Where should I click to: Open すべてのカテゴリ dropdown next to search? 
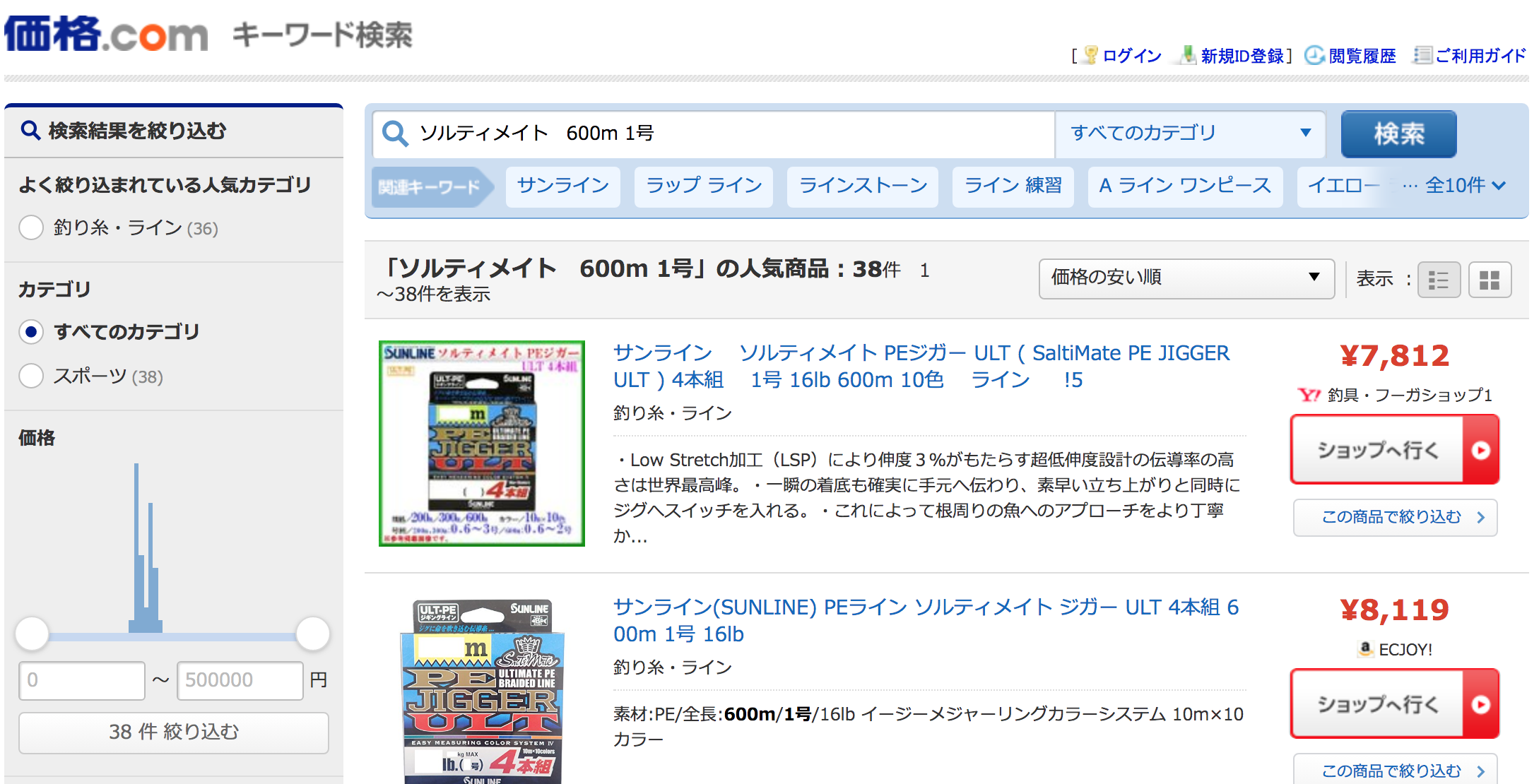click(1190, 133)
